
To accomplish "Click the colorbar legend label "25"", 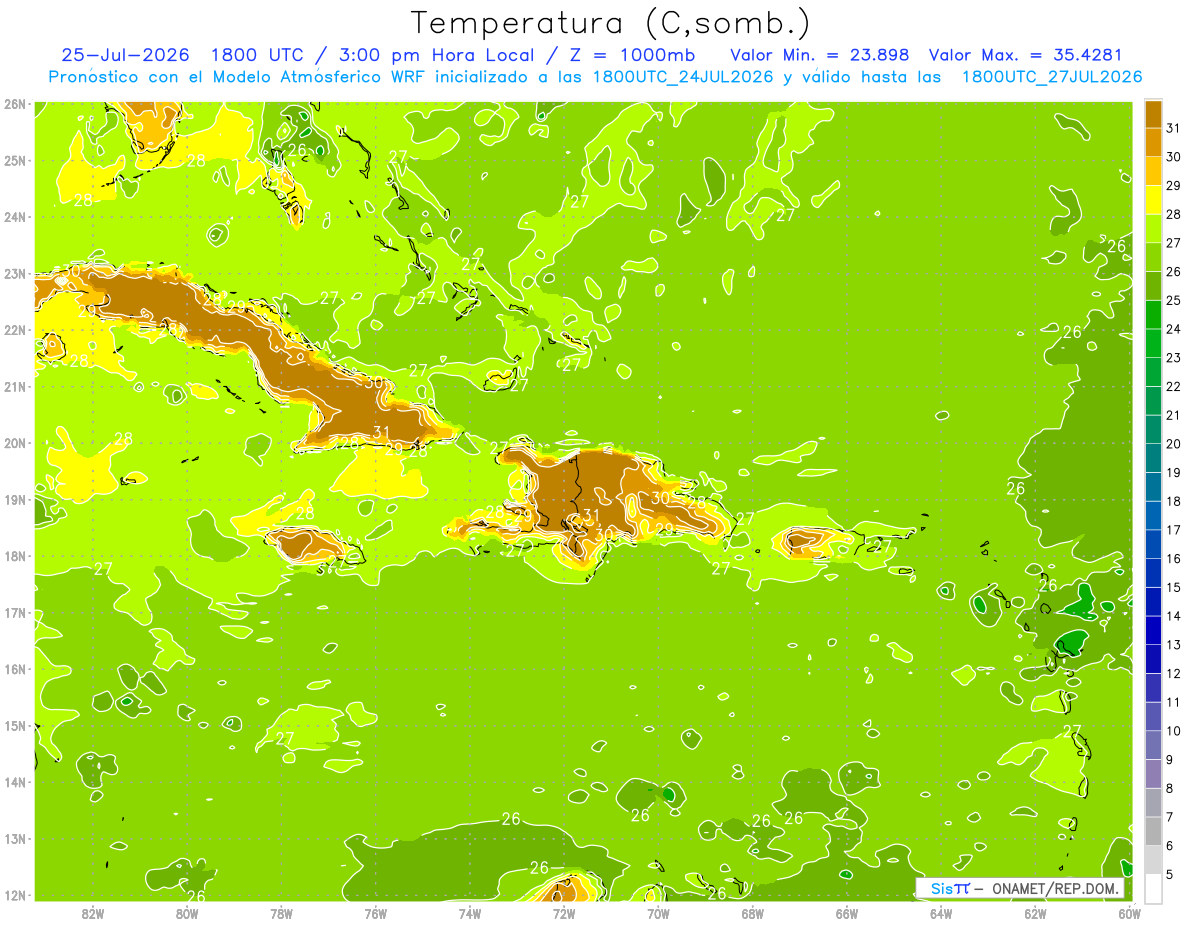I will (1174, 300).
